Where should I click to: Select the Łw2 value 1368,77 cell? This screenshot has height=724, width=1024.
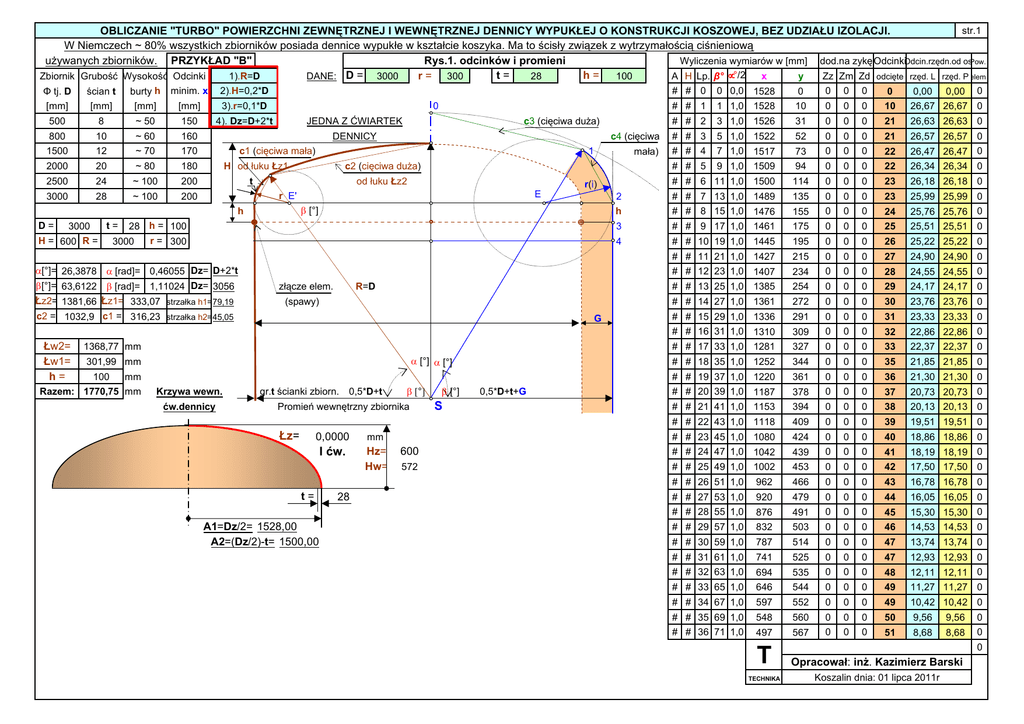[x=99, y=346]
